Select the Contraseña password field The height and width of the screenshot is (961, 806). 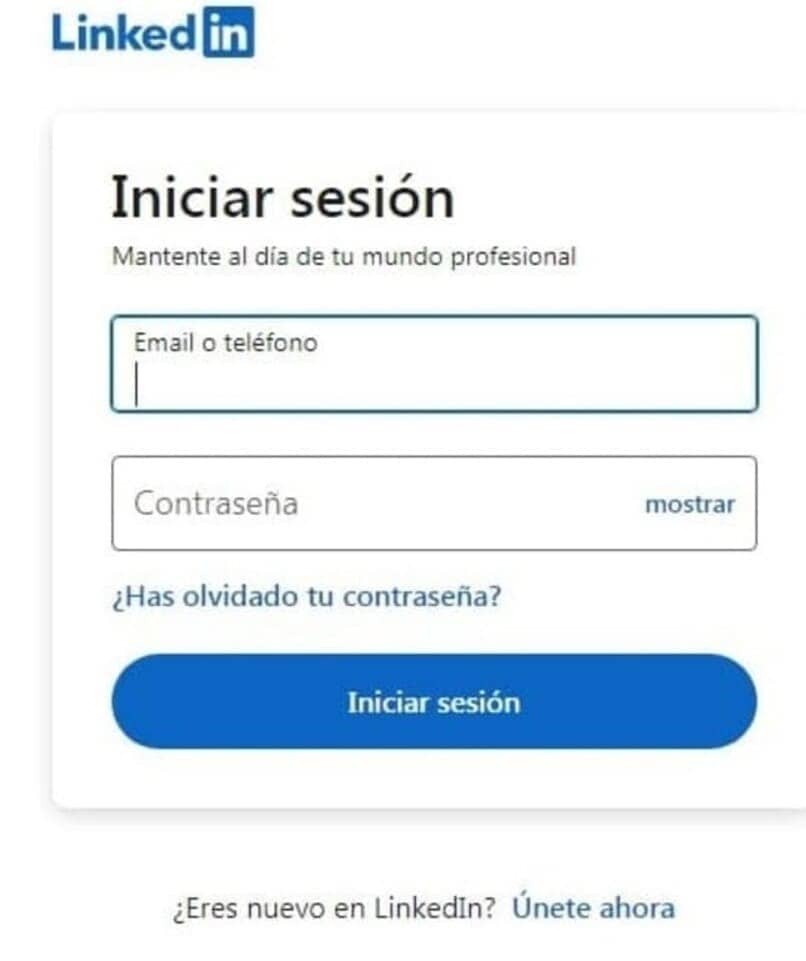coord(380,503)
